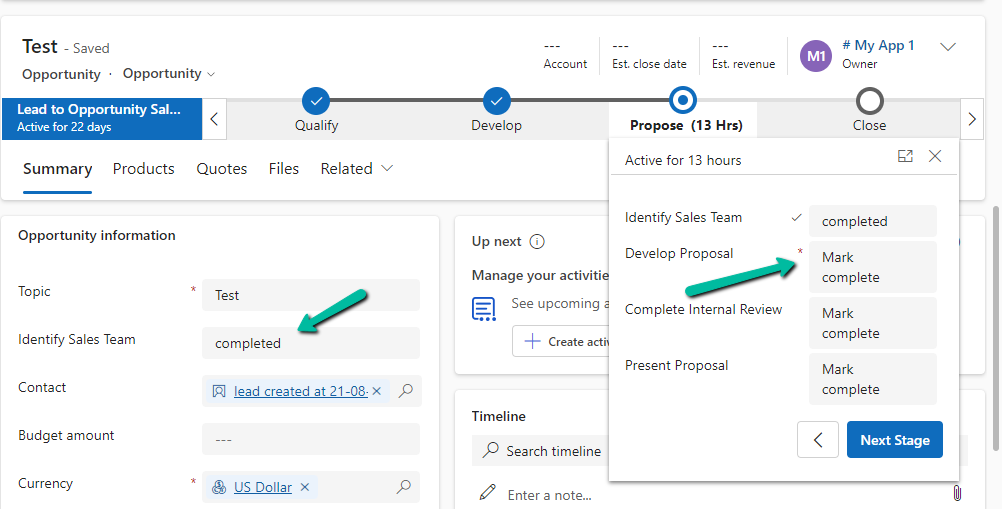Screen dimensions: 1002x509
Task: Switch to the Files tab
Action: pyautogui.click(x=284, y=169)
